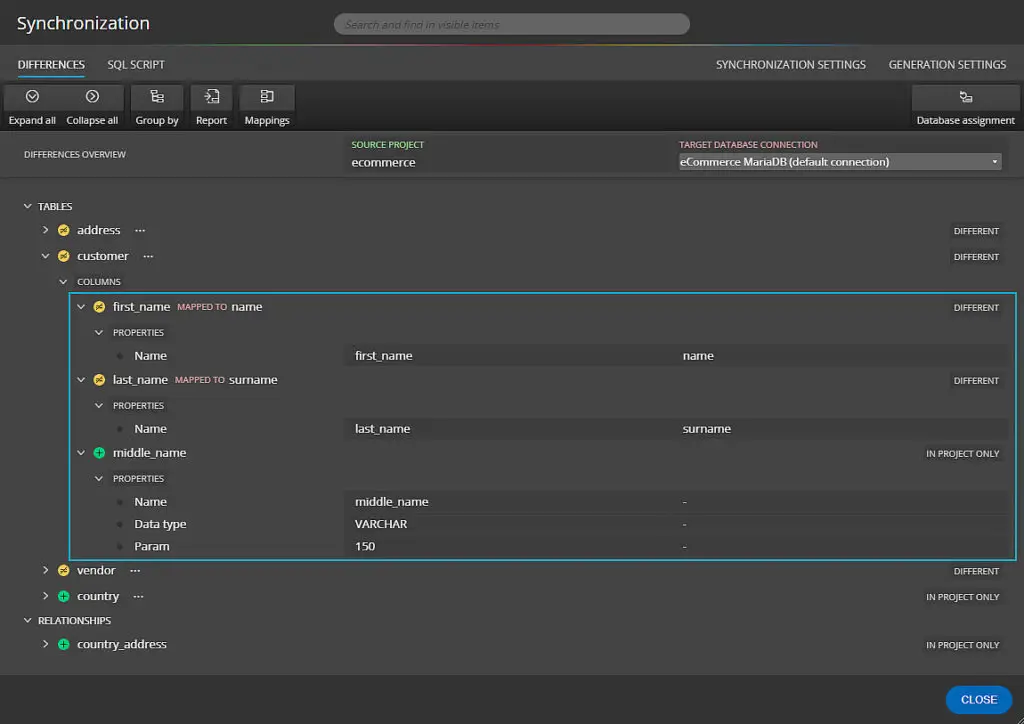Viewport: 1024px width, 724px height.
Task: Collapse the TABLES section
Action: (x=27, y=206)
